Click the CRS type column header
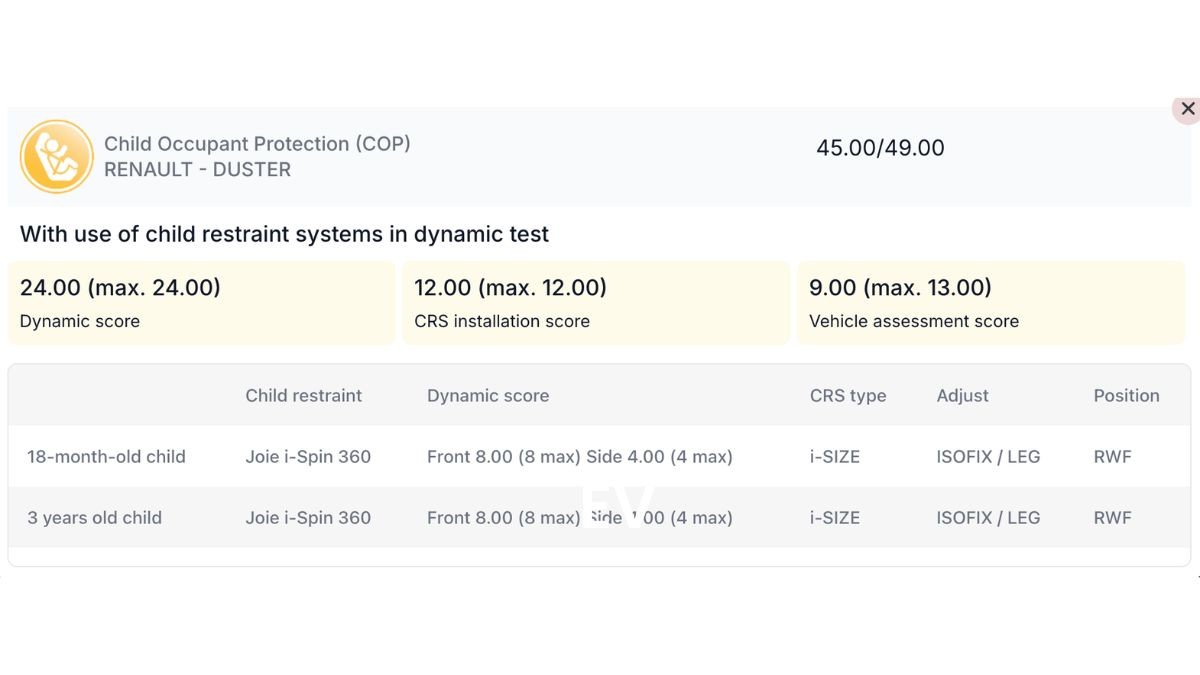 pos(848,396)
